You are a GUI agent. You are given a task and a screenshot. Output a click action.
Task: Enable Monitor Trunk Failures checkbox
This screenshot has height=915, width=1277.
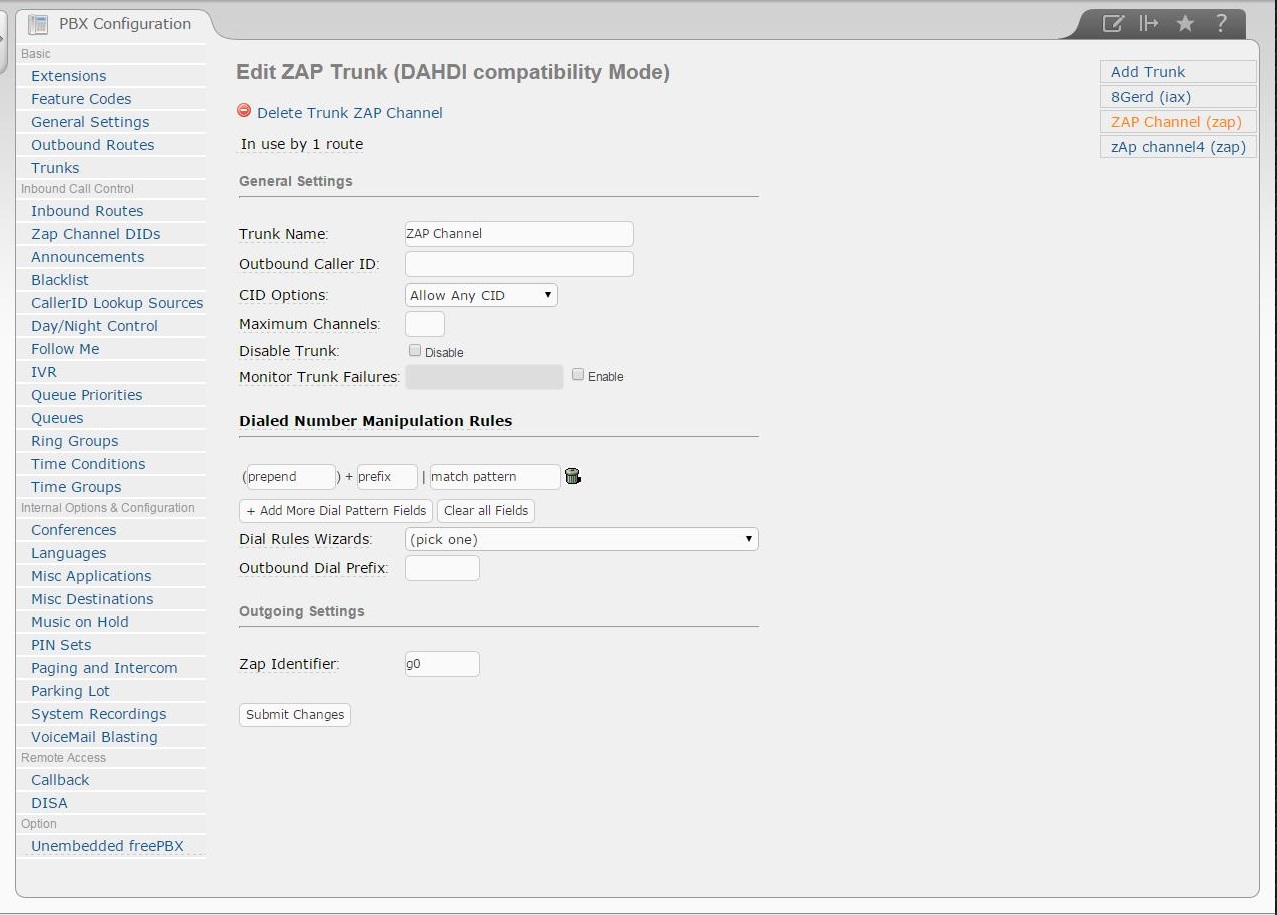[578, 375]
